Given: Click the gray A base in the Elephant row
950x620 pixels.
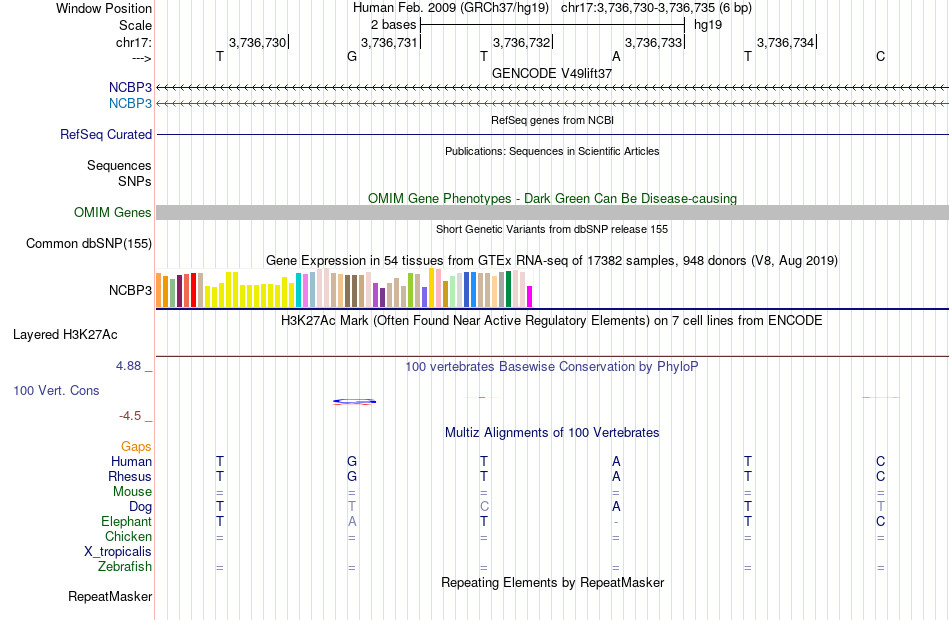Looking at the screenshot, I should click(352, 522).
